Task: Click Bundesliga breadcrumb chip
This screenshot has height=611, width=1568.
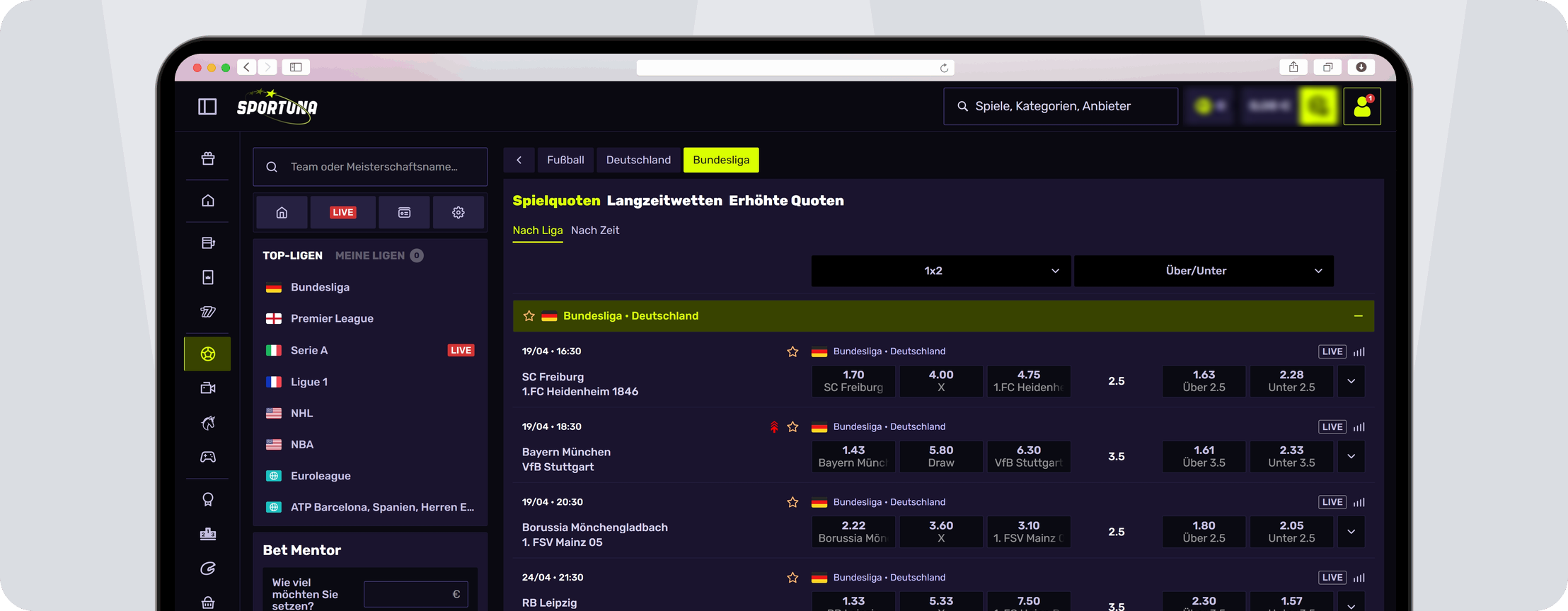Action: pos(721,160)
